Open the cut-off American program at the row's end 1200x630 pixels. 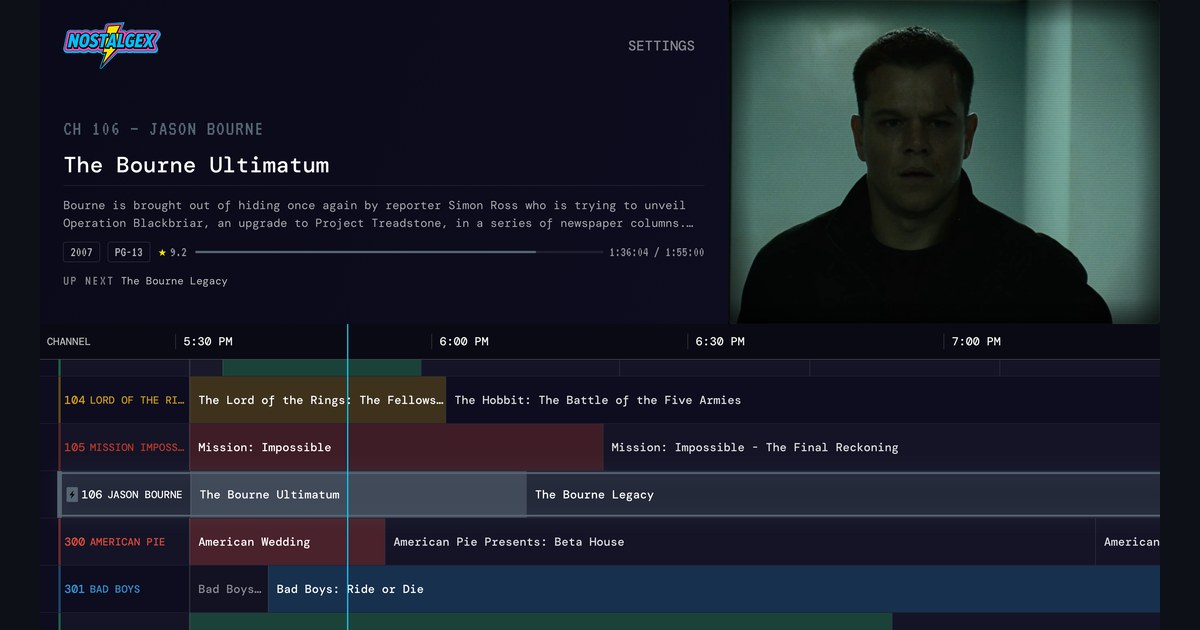pyautogui.click(x=1128, y=542)
